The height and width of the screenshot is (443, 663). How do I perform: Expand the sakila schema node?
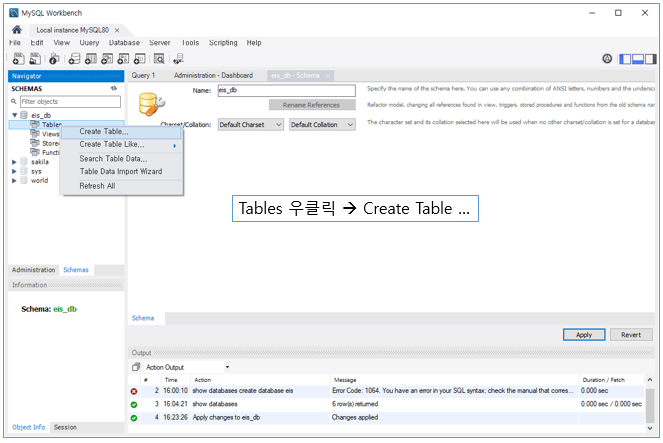pos(14,161)
